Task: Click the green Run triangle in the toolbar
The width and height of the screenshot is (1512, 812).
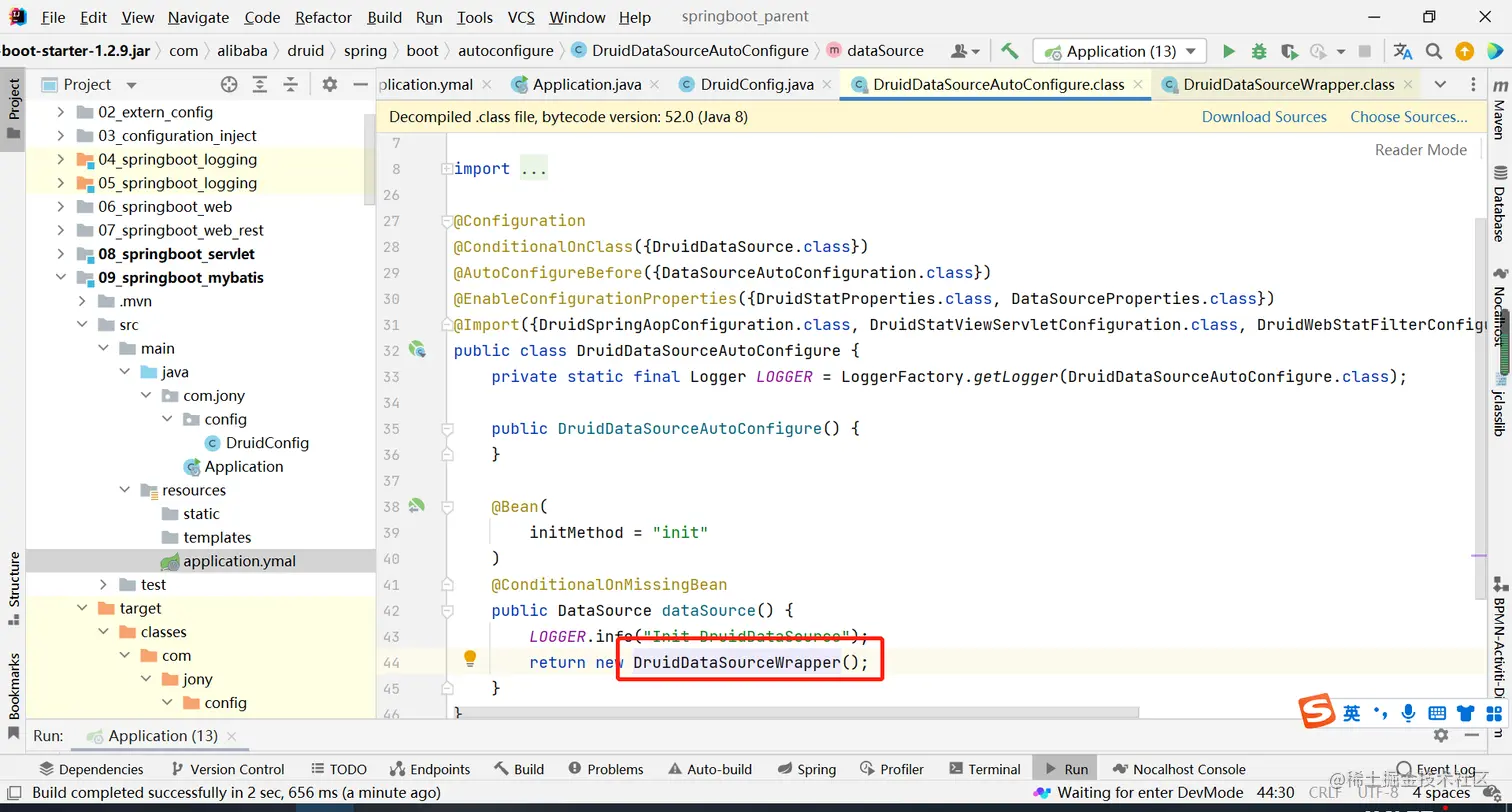Action: click(1229, 51)
